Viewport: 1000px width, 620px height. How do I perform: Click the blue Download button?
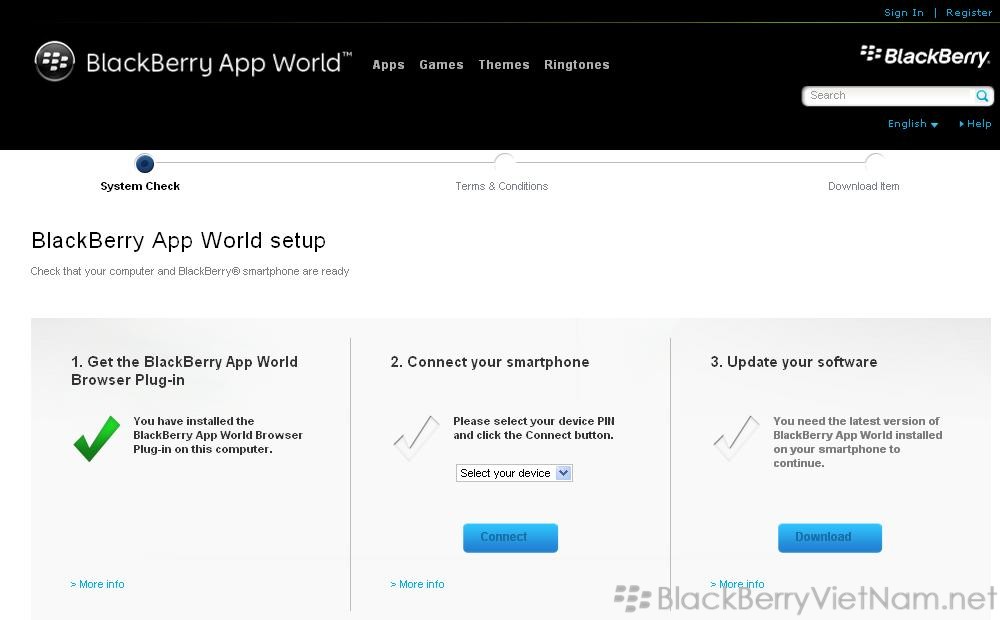(x=830, y=538)
